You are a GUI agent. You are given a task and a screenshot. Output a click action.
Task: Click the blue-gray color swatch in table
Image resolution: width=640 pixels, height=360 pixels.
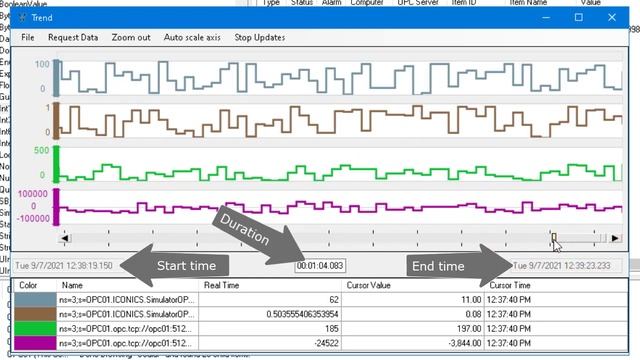[35, 300]
